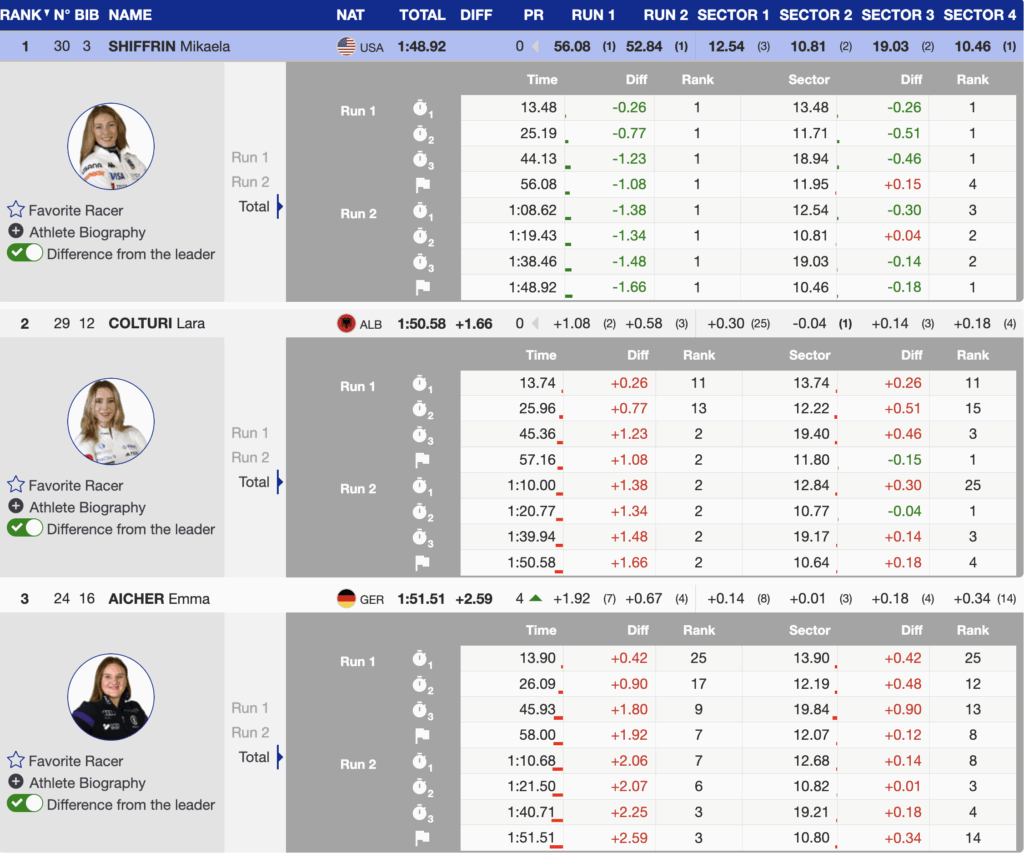Click Shiffrin's Favorite Racer star icon
Image resolution: width=1024 pixels, height=853 pixels.
point(16,210)
